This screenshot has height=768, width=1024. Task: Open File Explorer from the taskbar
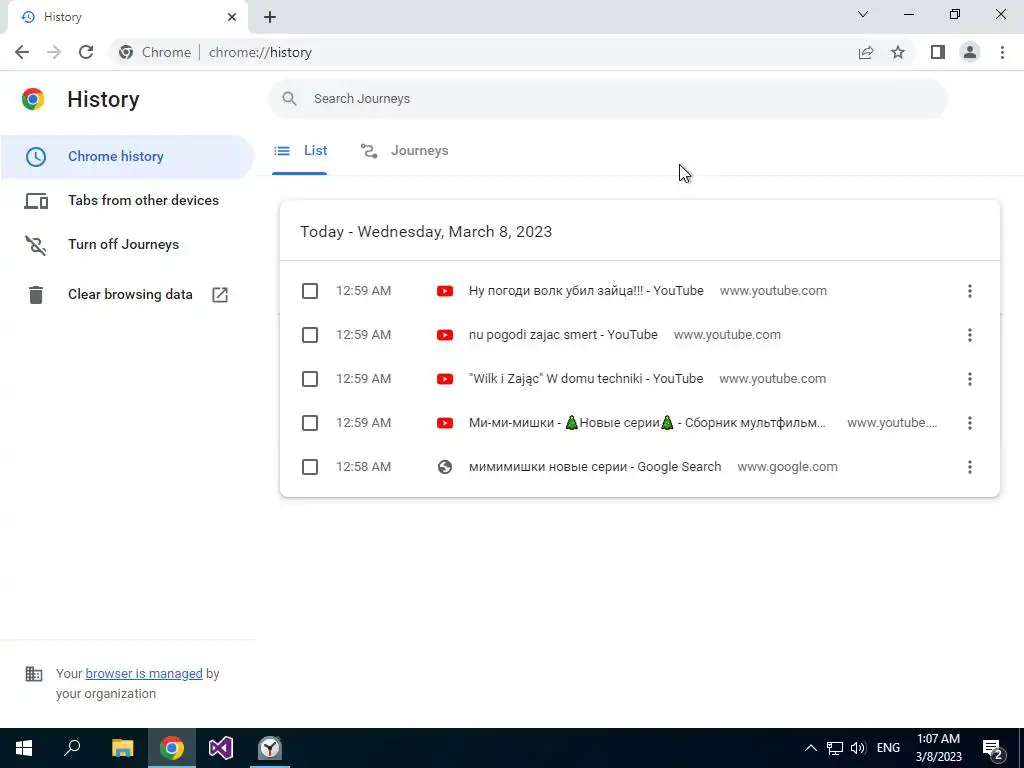[x=122, y=748]
